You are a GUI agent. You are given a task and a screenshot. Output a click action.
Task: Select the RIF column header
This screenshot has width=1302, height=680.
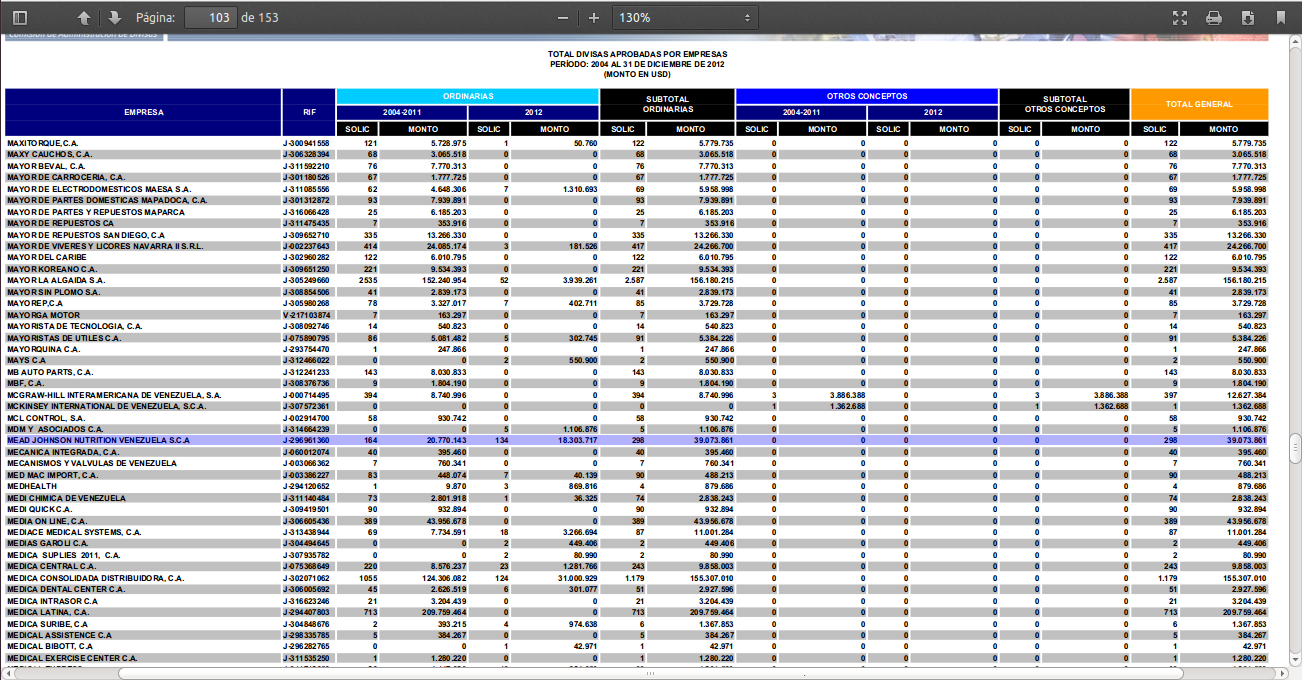310,112
